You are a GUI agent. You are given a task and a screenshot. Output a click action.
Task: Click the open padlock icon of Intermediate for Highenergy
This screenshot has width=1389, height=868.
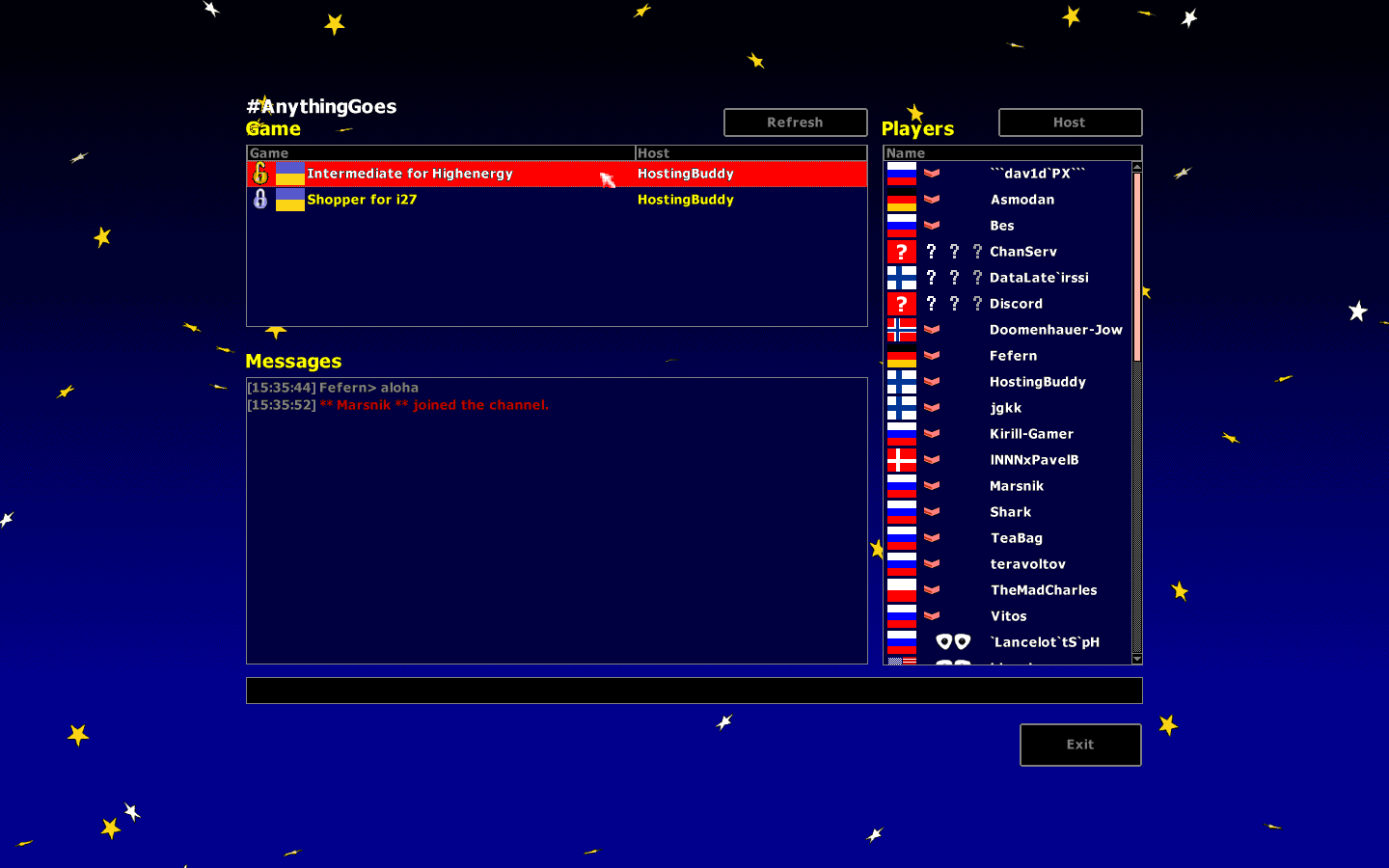click(x=260, y=174)
